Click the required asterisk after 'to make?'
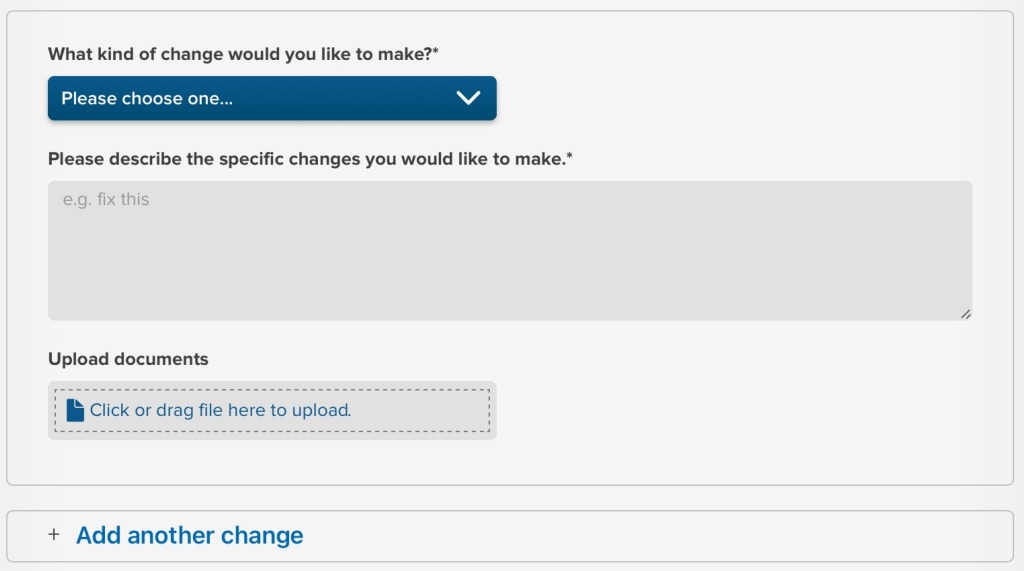 pos(436,50)
